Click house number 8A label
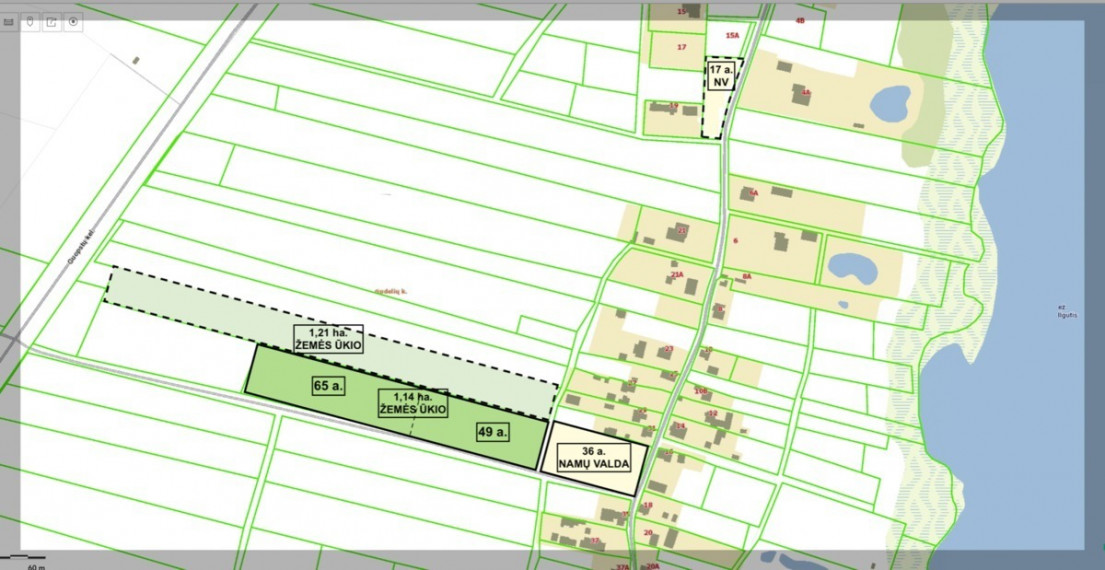The height and width of the screenshot is (570, 1105). [747, 276]
